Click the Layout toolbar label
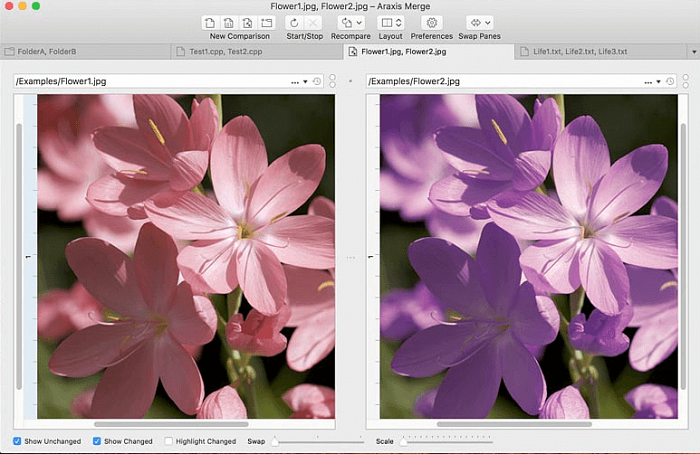Image resolution: width=700 pixels, height=454 pixels. tap(390, 36)
